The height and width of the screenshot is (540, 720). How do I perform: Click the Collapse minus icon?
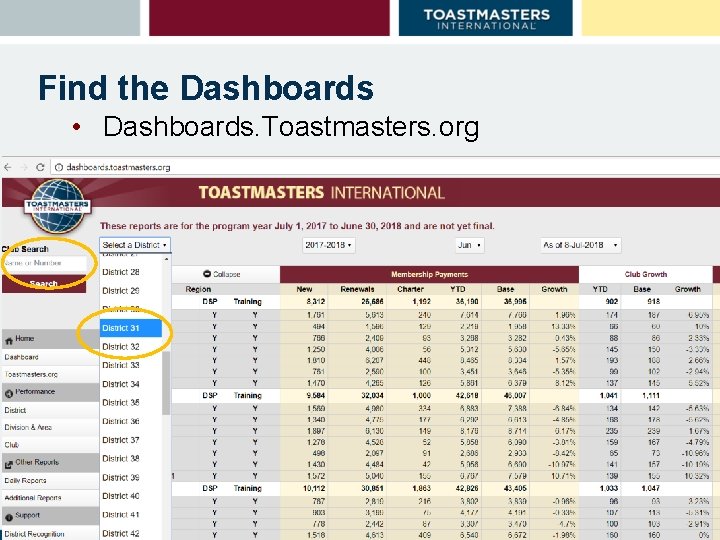(x=207, y=274)
